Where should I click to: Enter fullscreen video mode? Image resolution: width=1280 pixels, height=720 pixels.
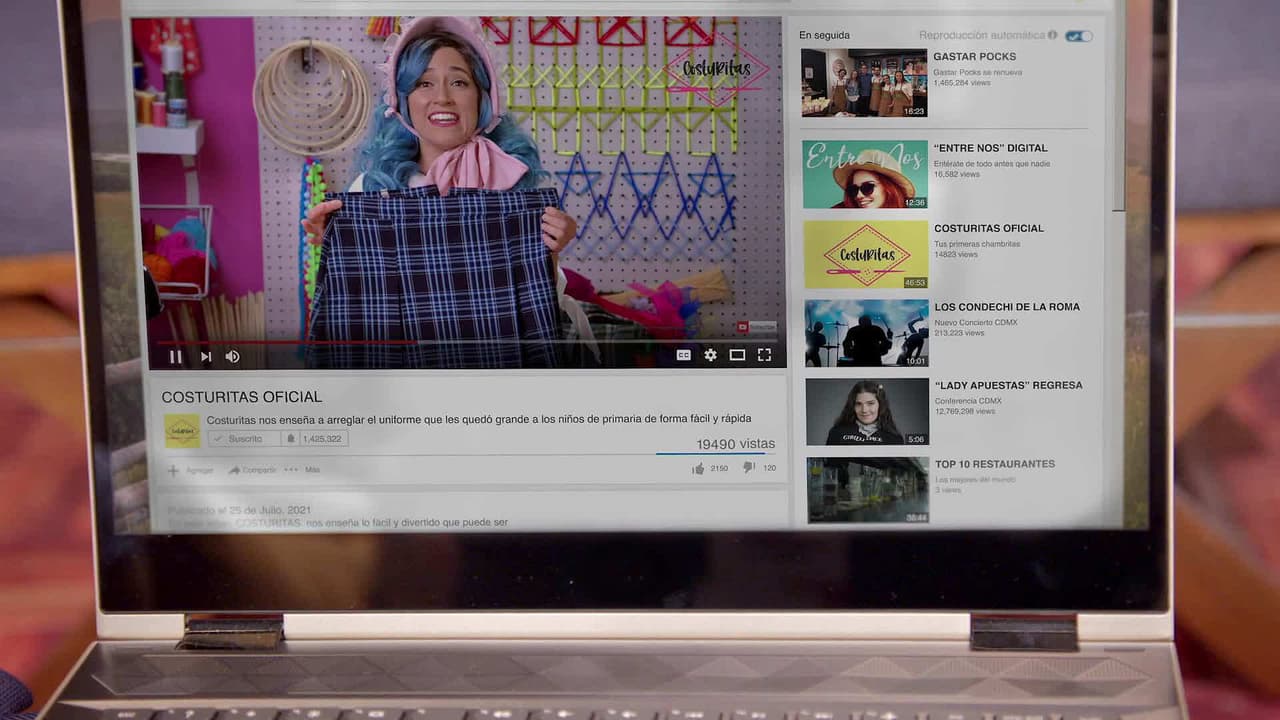point(764,355)
